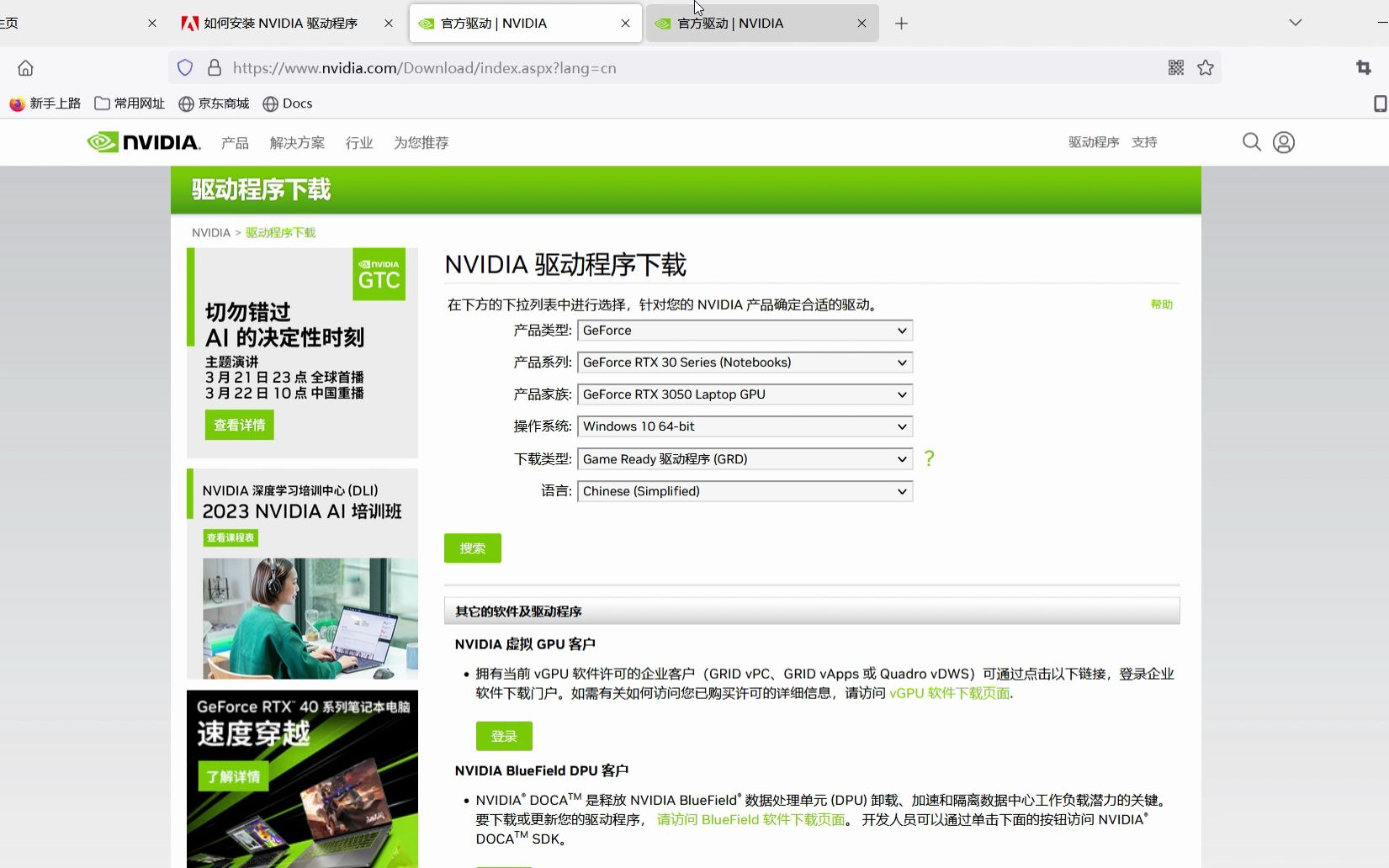Image resolution: width=1389 pixels, height=868 pixels.
Task: Open the vGPU 软件下载页面 link
Action: pos(950,693)
